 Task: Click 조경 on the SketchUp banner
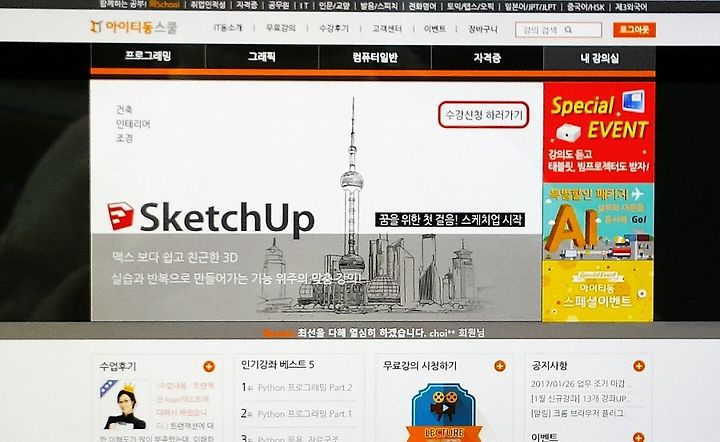[x=124, y=138]
